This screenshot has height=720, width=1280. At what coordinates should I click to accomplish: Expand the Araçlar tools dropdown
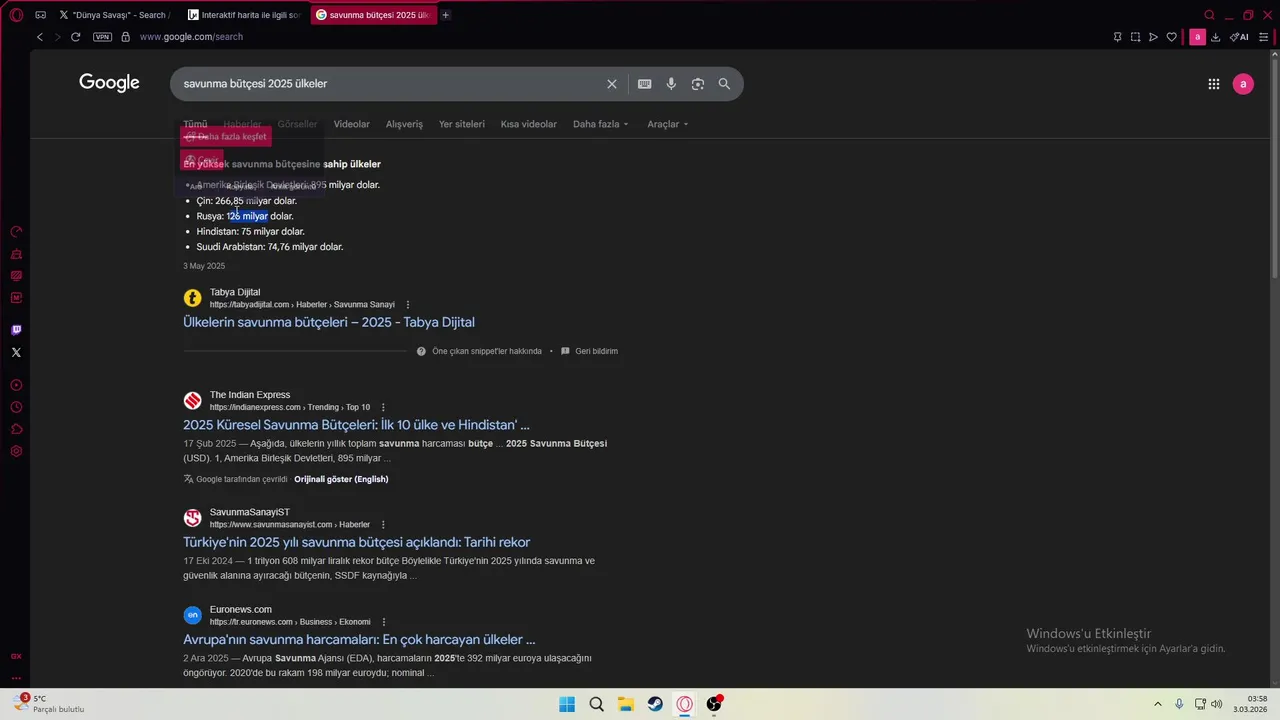click(667, 124)
